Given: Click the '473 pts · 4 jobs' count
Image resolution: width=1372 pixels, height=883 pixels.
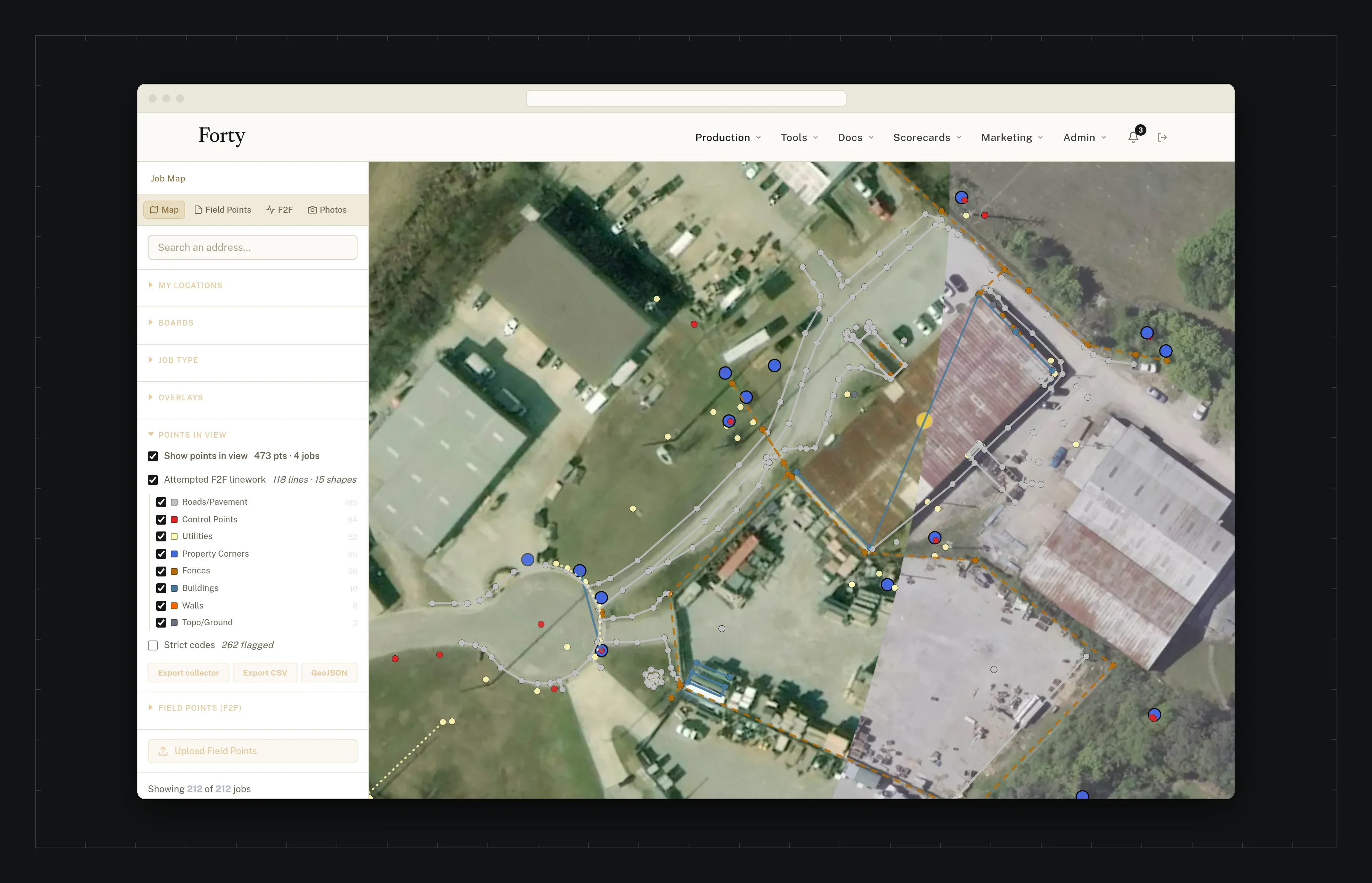Looking at the screenshot, I should click(x=287, y=456).
